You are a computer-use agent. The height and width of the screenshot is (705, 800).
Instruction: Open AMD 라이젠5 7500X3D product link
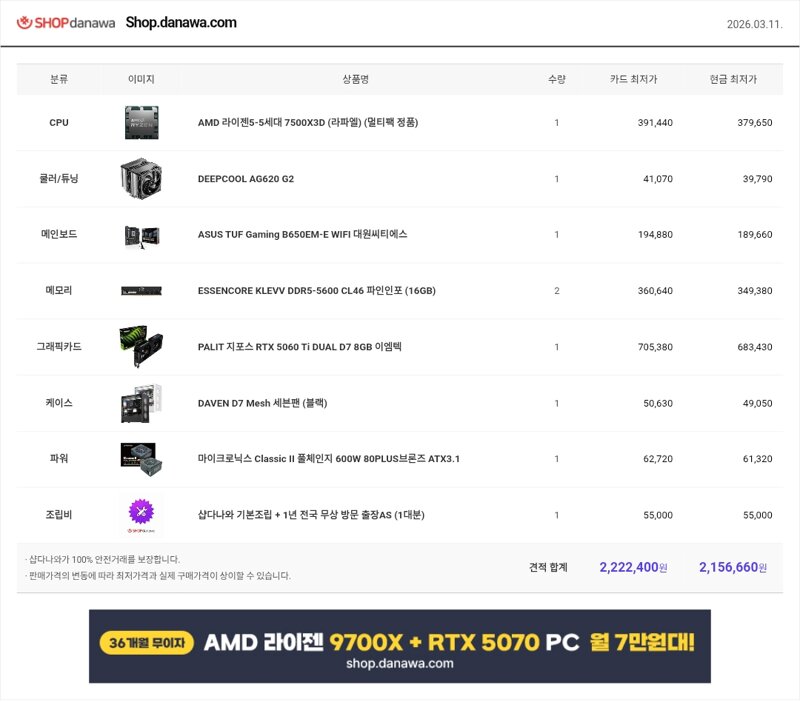click(x=307, y=123)
